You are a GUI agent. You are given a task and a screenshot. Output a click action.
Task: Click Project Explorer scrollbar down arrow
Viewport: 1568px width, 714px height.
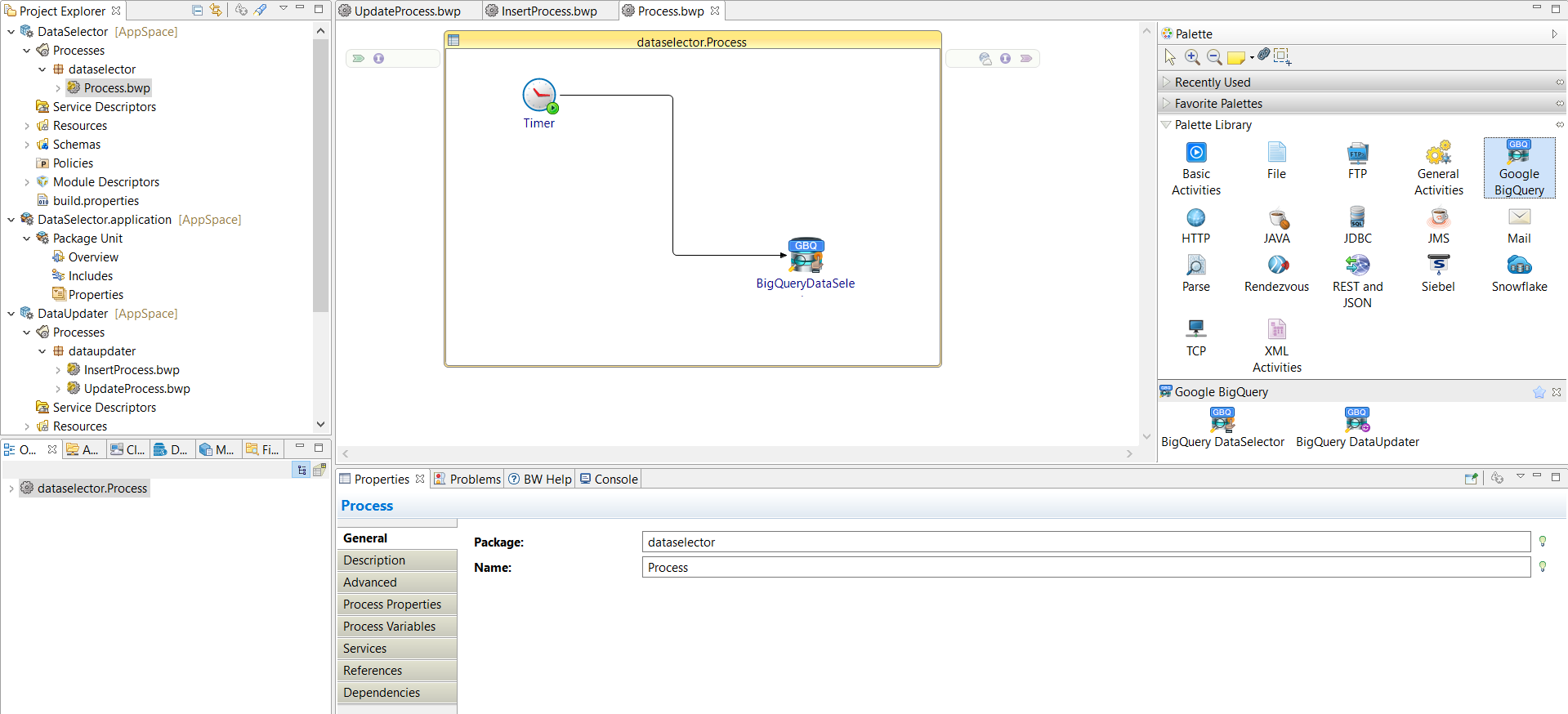tap(320, 424)
